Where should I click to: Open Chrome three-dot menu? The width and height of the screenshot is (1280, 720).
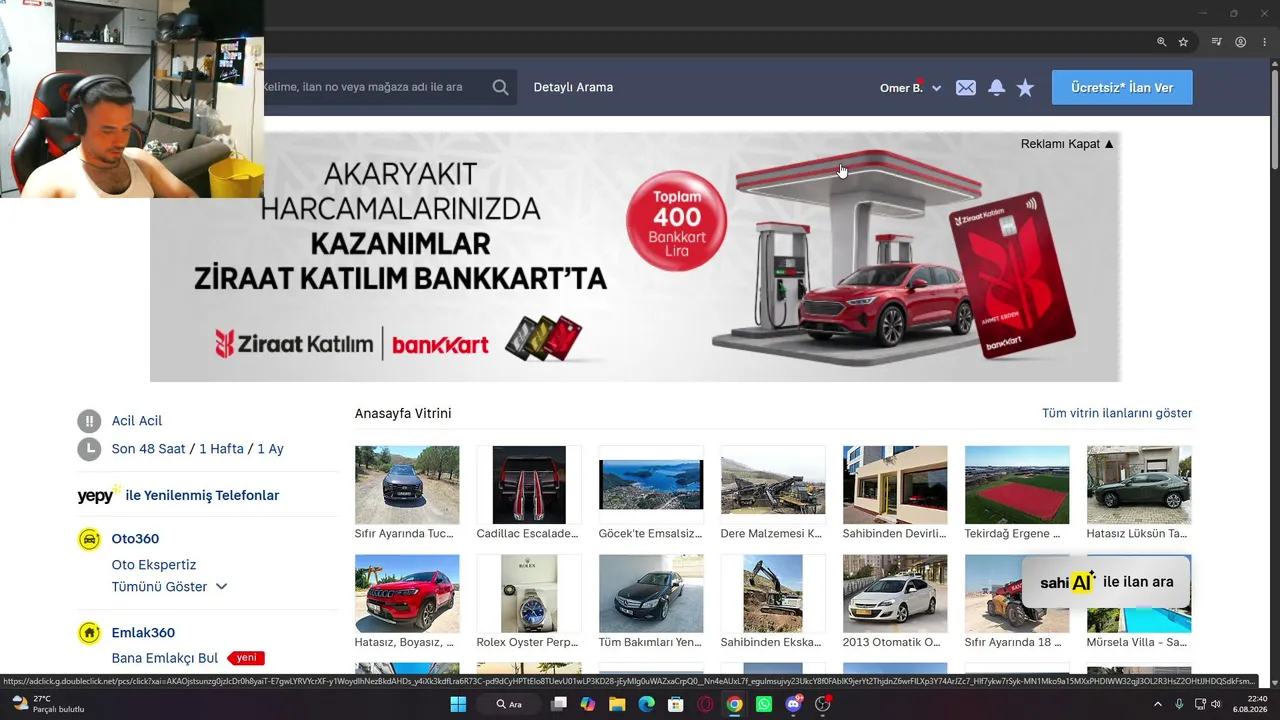point(1265,42)
